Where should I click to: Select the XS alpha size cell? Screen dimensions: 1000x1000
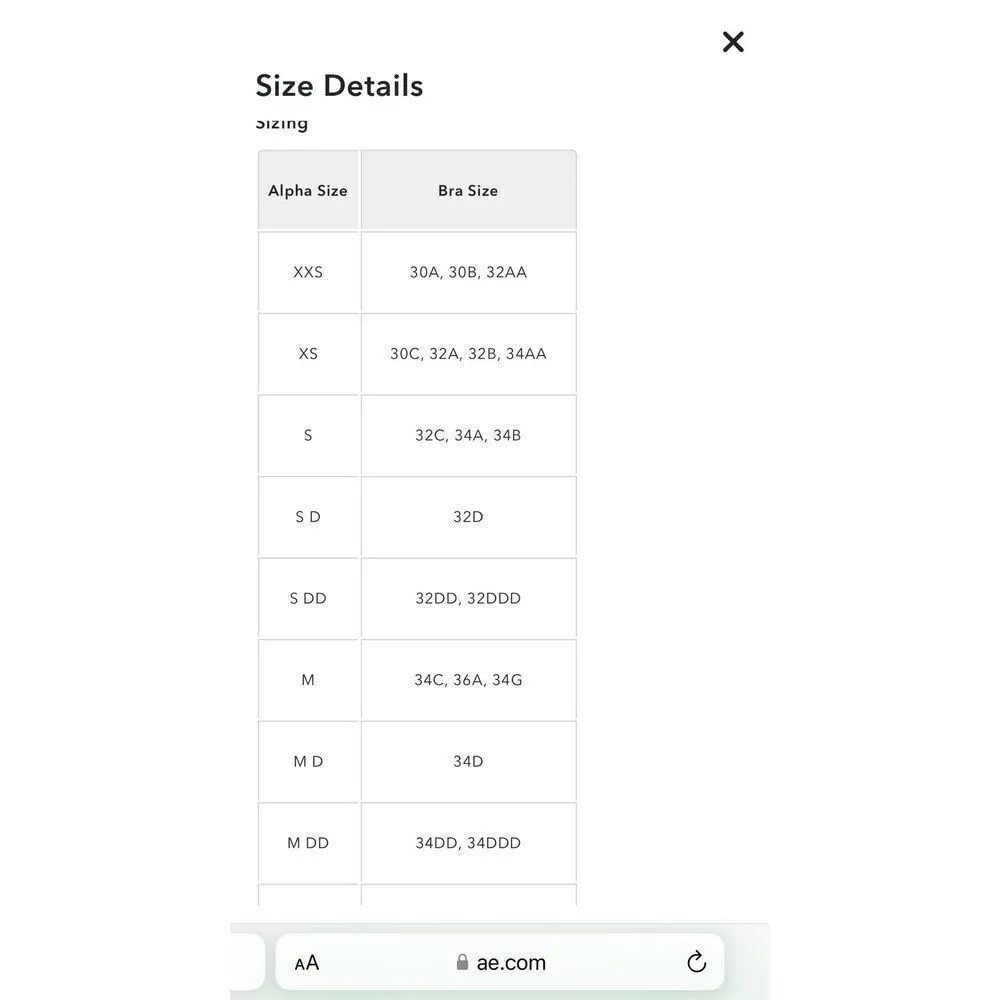[x=308, y=354]
